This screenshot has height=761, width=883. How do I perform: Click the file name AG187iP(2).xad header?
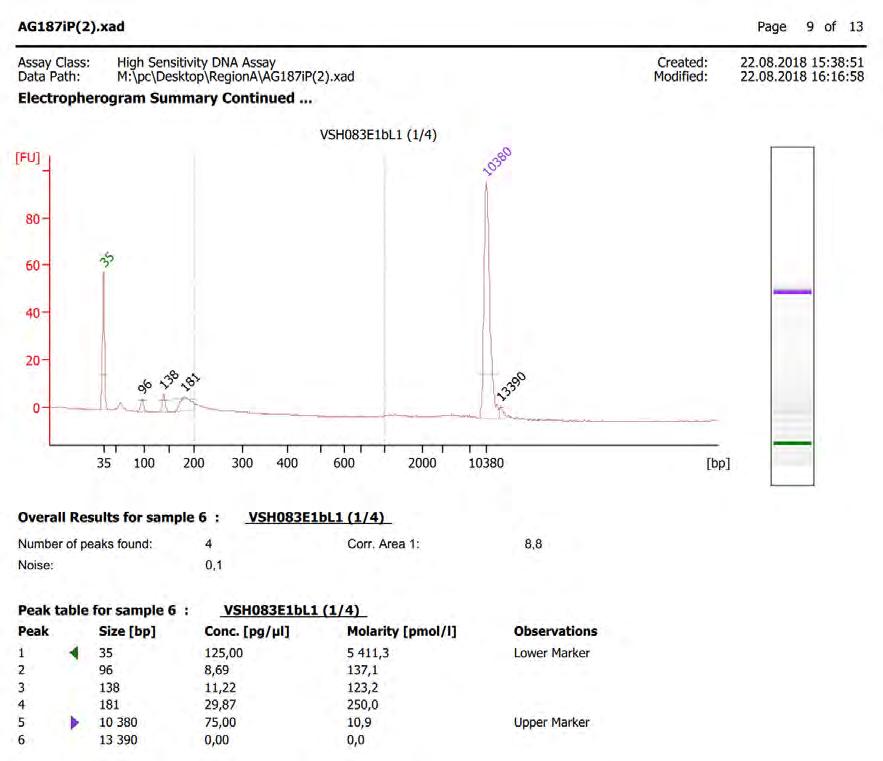pos(72,26)
